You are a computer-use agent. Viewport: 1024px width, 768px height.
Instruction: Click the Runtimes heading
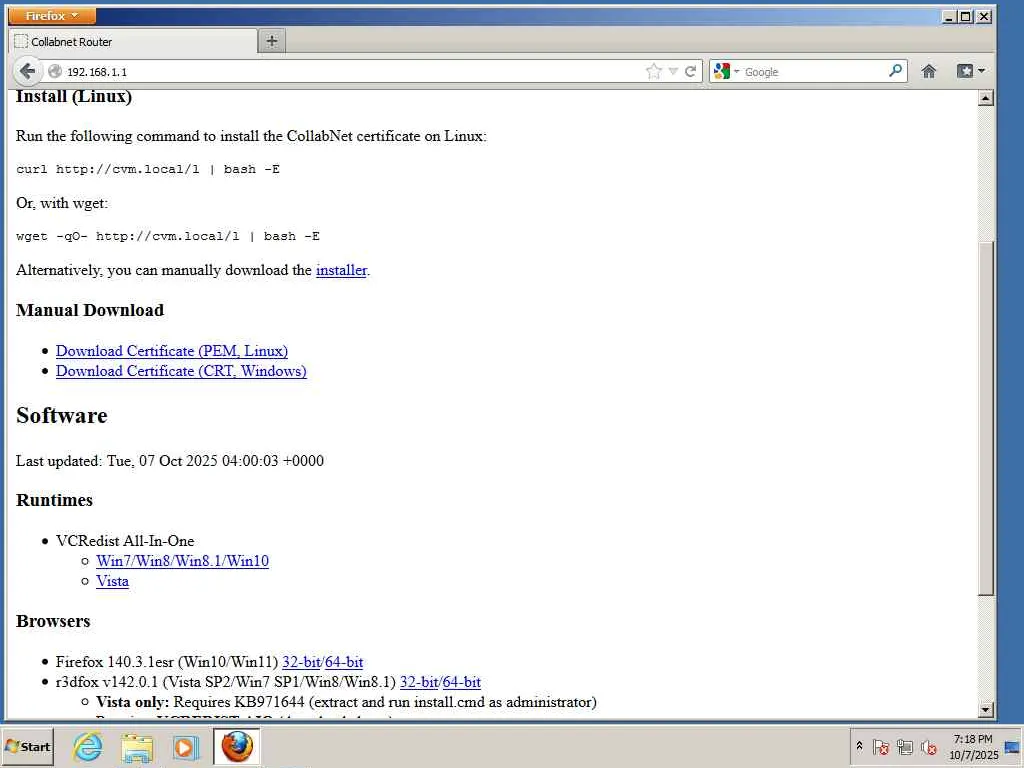pos(54,500)
